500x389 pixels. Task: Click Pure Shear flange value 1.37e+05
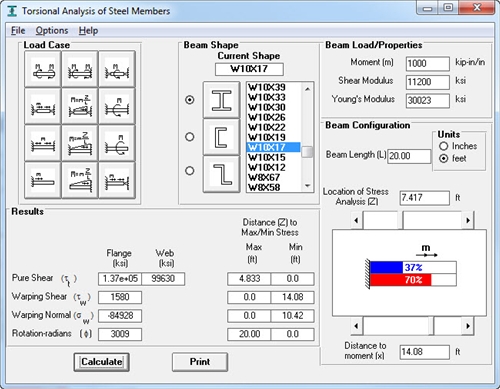(x=120, y=279)
